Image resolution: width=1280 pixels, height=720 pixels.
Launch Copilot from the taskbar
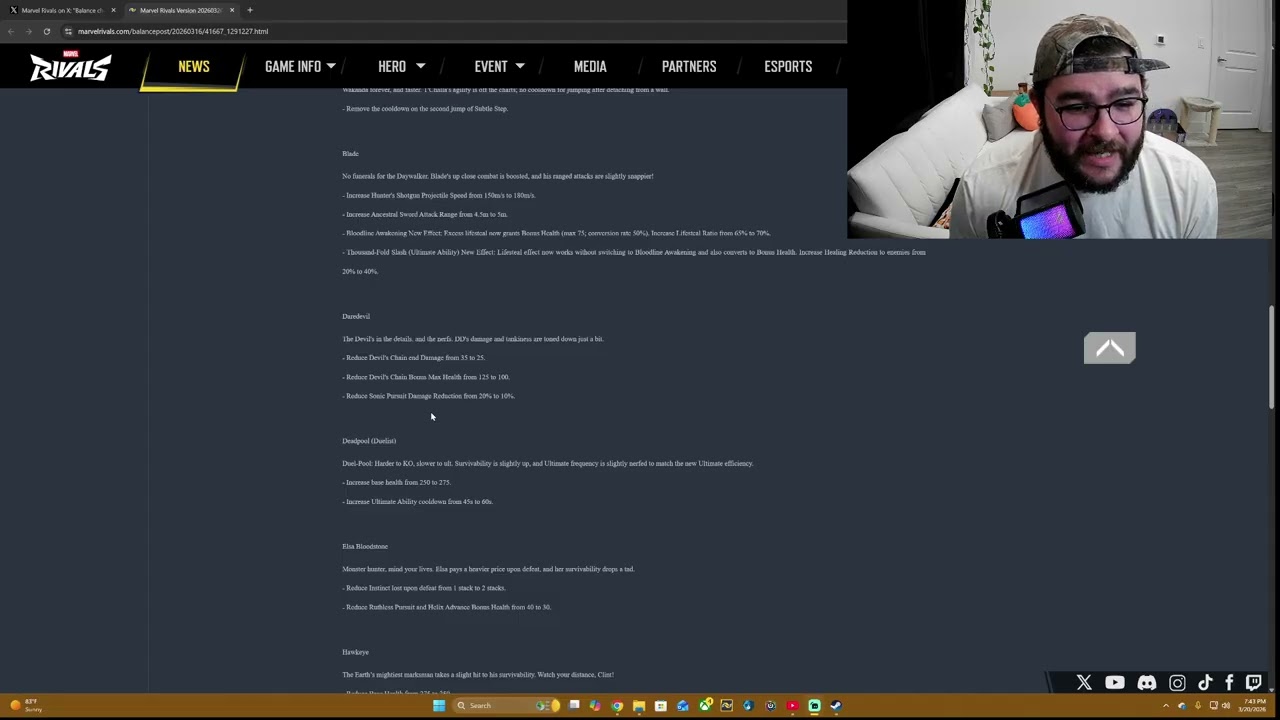coord(595,706)
